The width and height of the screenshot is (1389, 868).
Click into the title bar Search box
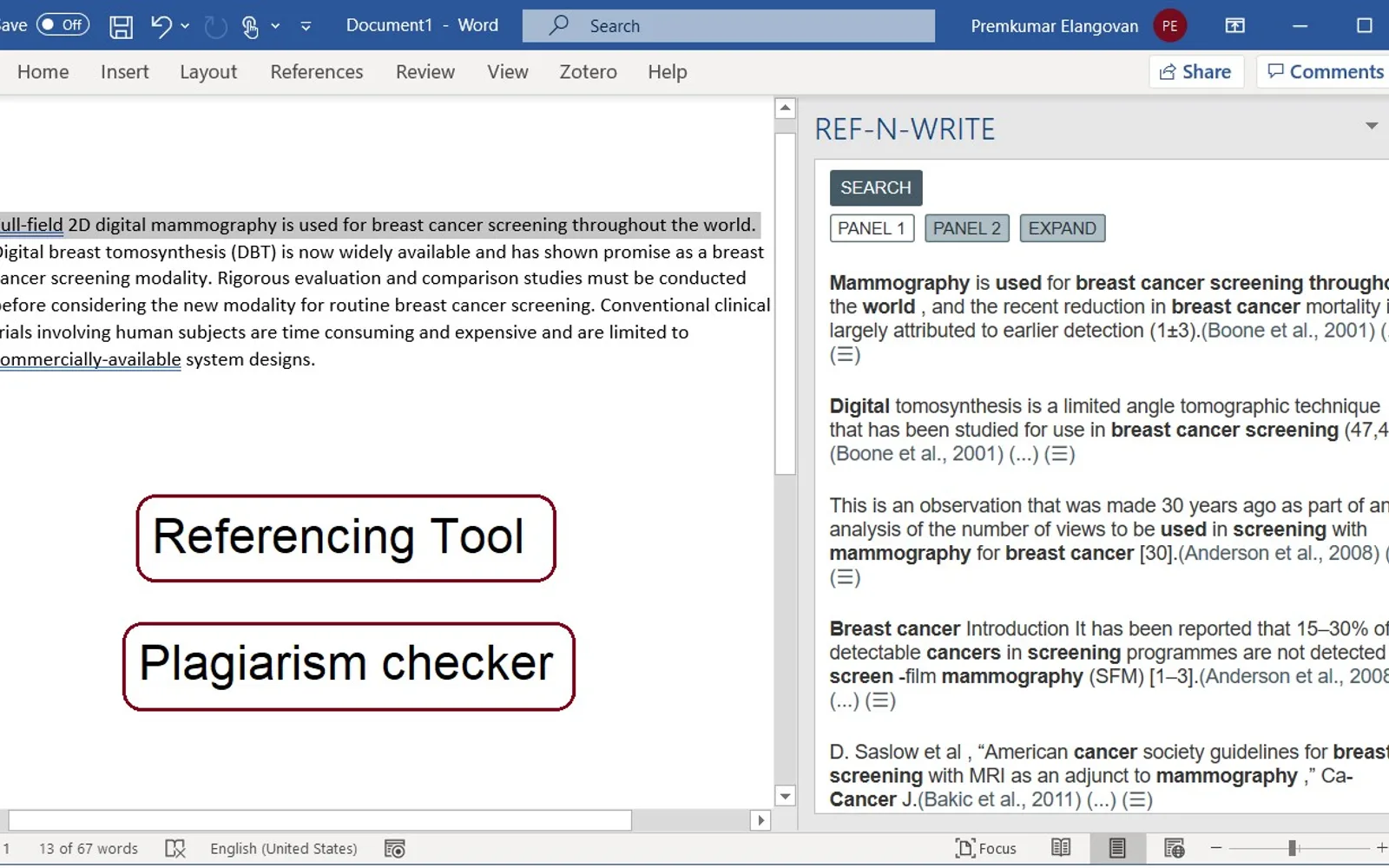(728, 26)
